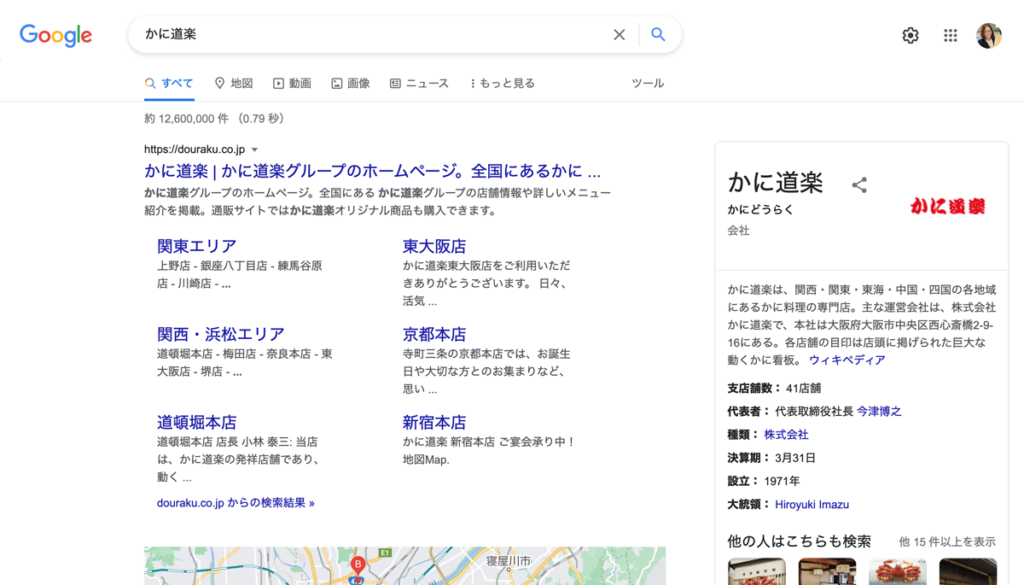Expand the もっと見る menu
Screen dimensions: 1024x585
(x=502, y=84)
